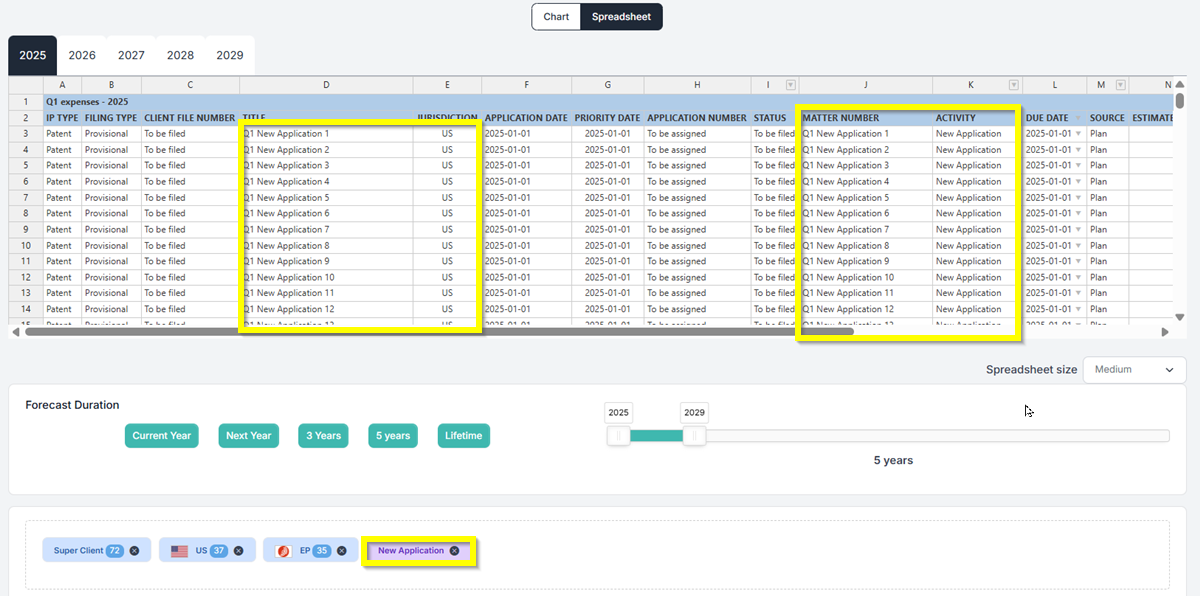Screen dimensions: 1200x596
Task: Click the US flag icon
Action: [180, 550]
